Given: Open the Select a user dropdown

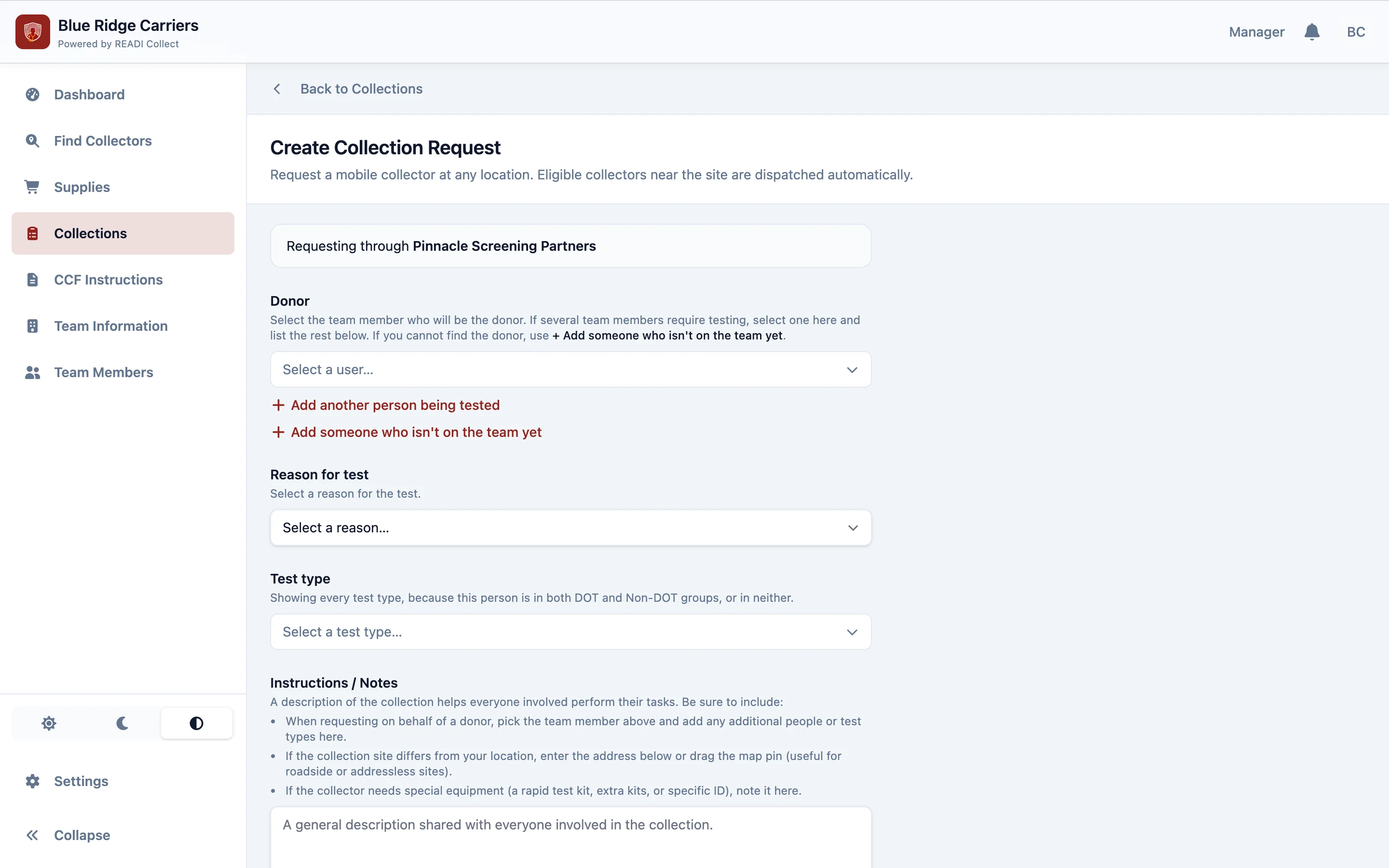Looking at the screenshot, I should pos(571,370).
